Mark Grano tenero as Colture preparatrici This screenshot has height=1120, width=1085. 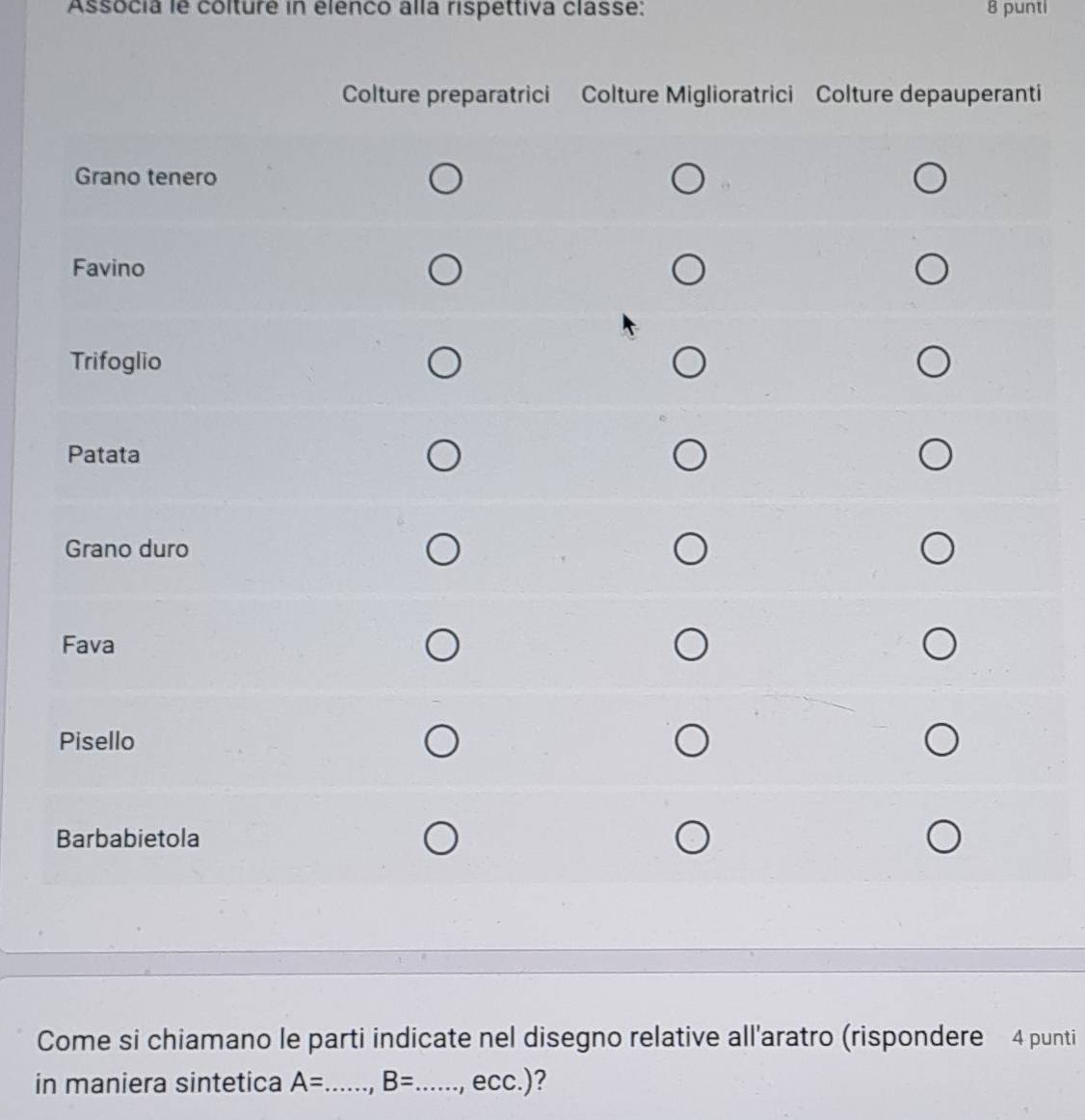(x=444, y=179)
